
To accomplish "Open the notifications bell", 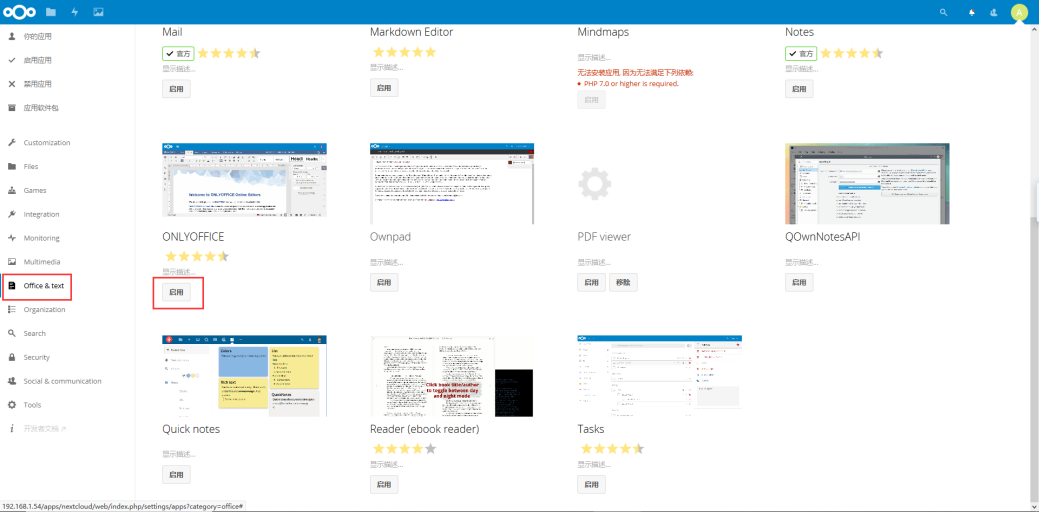I will [x=972, y=12].
